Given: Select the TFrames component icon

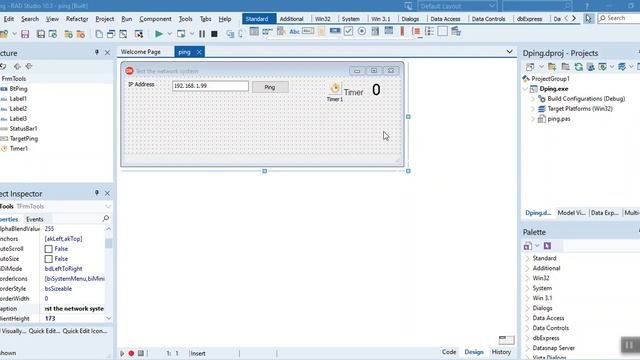Looking at the screenshot, I should [x=254, y=31].
